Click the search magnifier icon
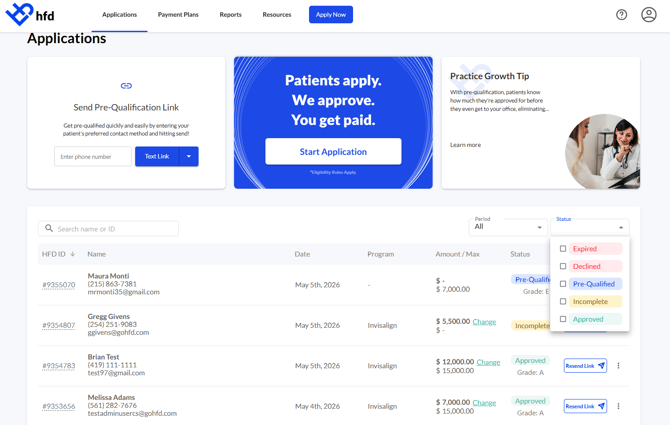 [49, 229]
